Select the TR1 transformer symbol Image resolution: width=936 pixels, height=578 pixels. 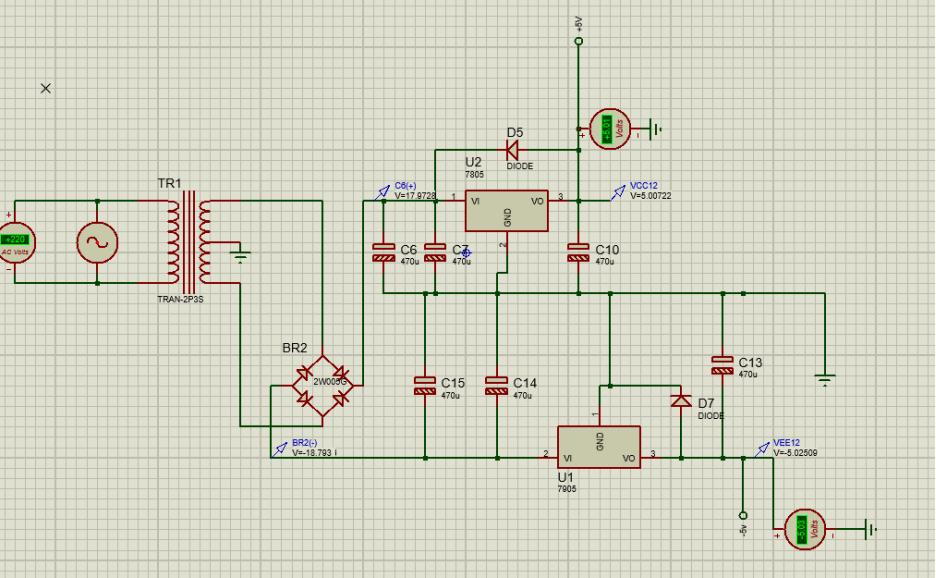tap(189, 241)
